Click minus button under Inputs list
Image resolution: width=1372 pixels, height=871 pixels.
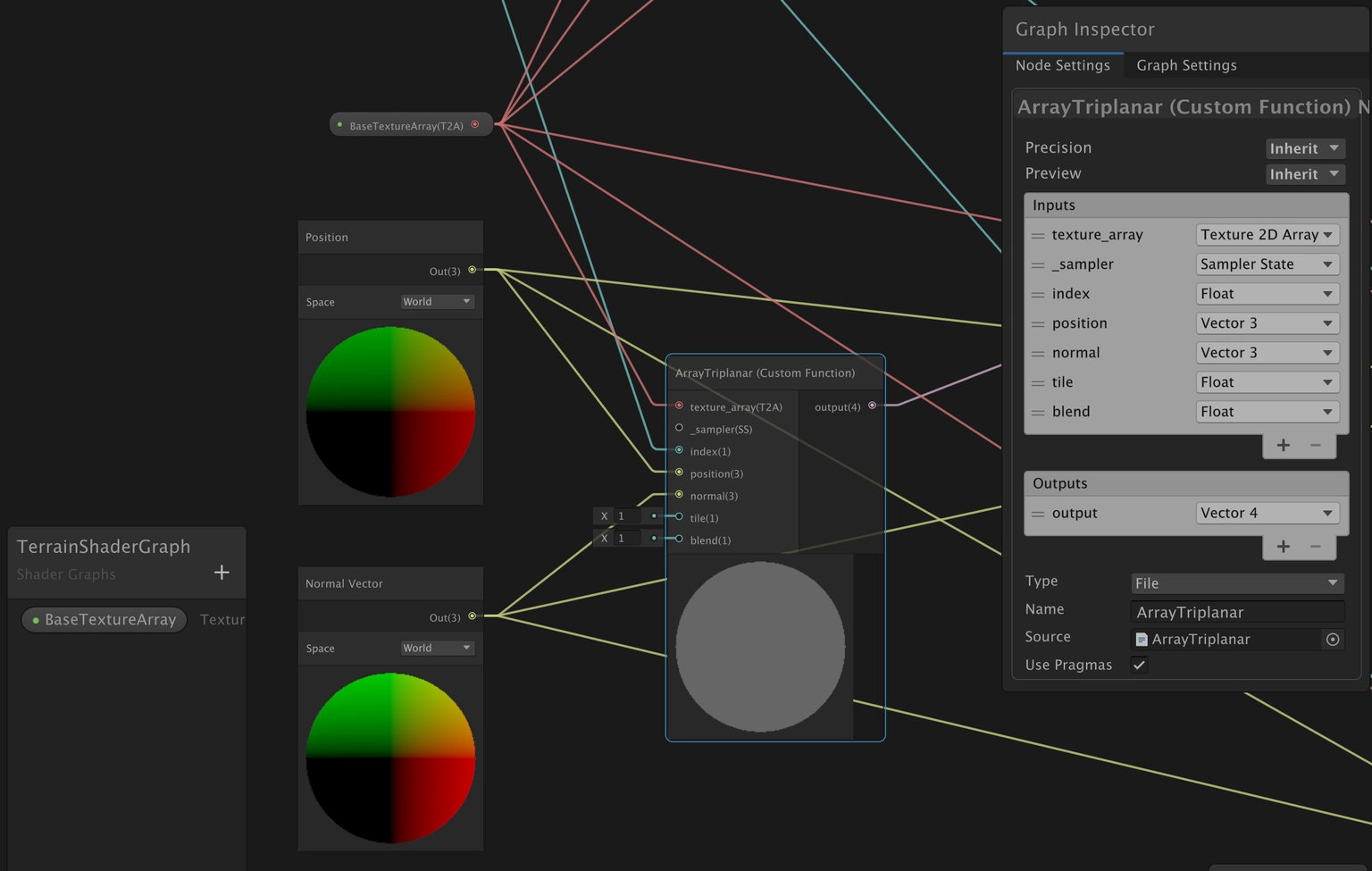[1316, 445]
